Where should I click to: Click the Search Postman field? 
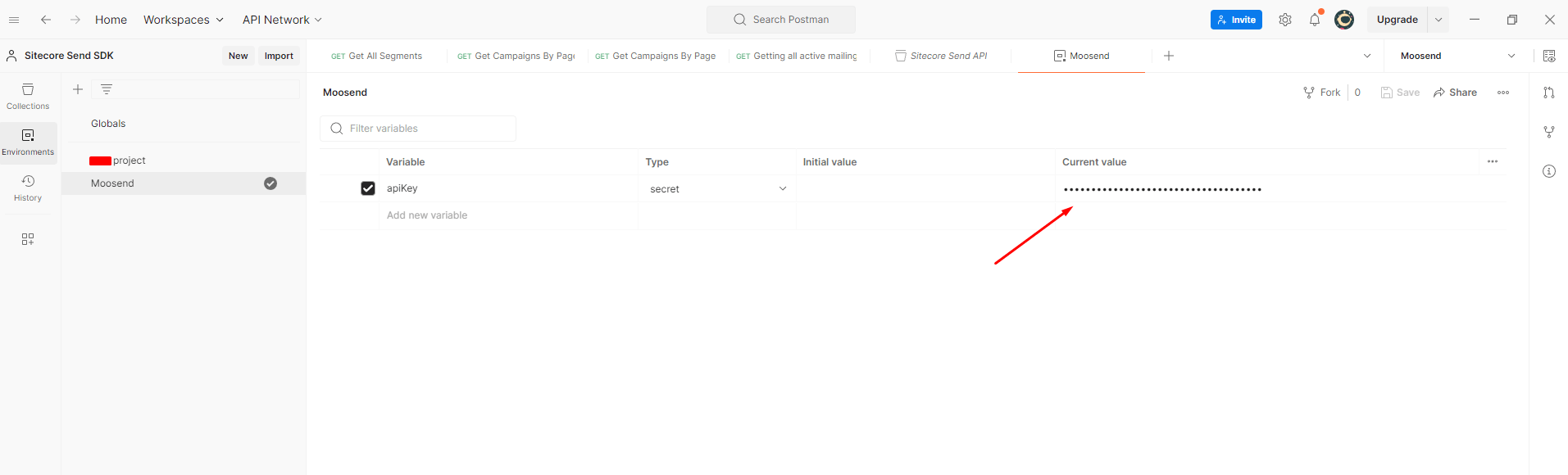tap(781, 20)
